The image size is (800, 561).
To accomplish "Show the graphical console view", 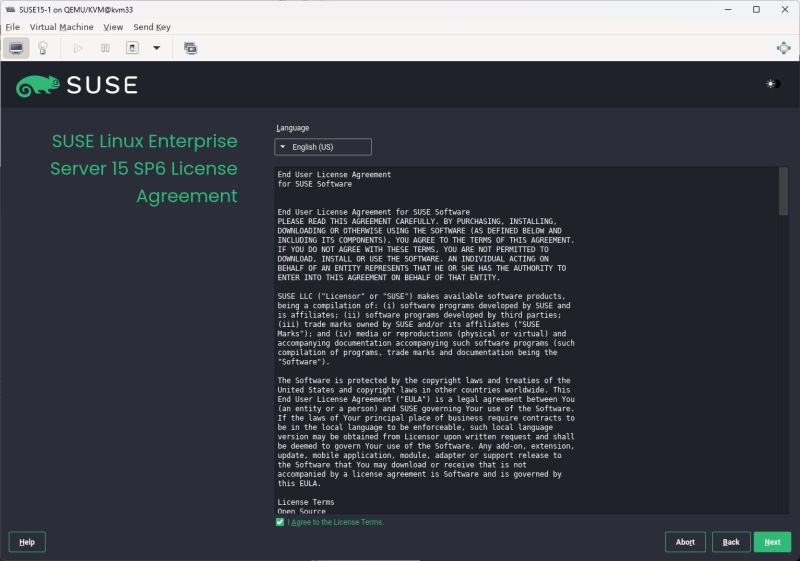I will pyautogui.click(x=16, y=48).
